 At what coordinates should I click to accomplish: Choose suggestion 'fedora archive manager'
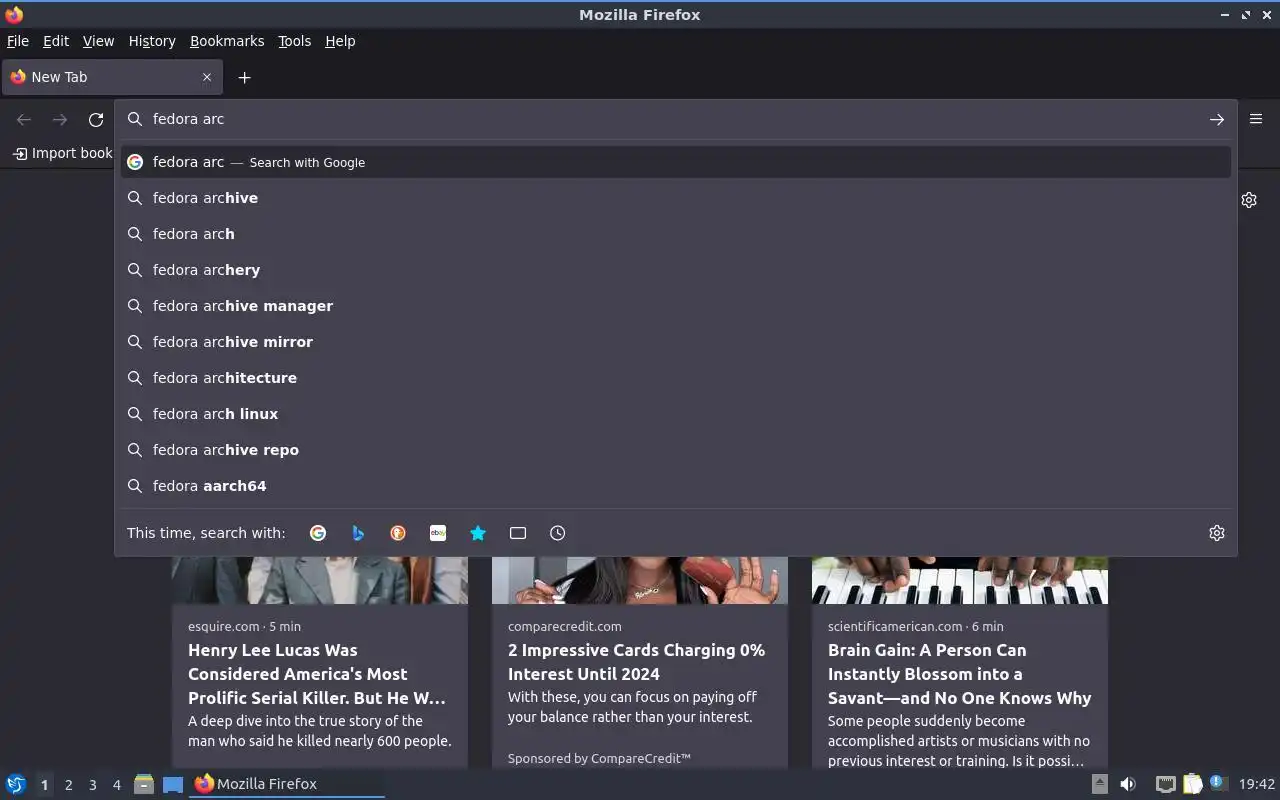(x=676, y=306)
